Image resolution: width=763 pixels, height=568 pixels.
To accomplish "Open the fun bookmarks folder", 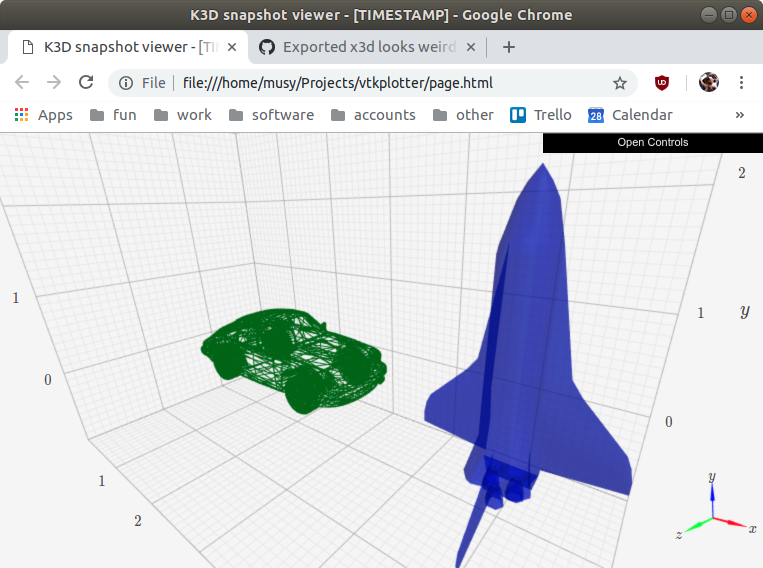I will coord(113,115).
